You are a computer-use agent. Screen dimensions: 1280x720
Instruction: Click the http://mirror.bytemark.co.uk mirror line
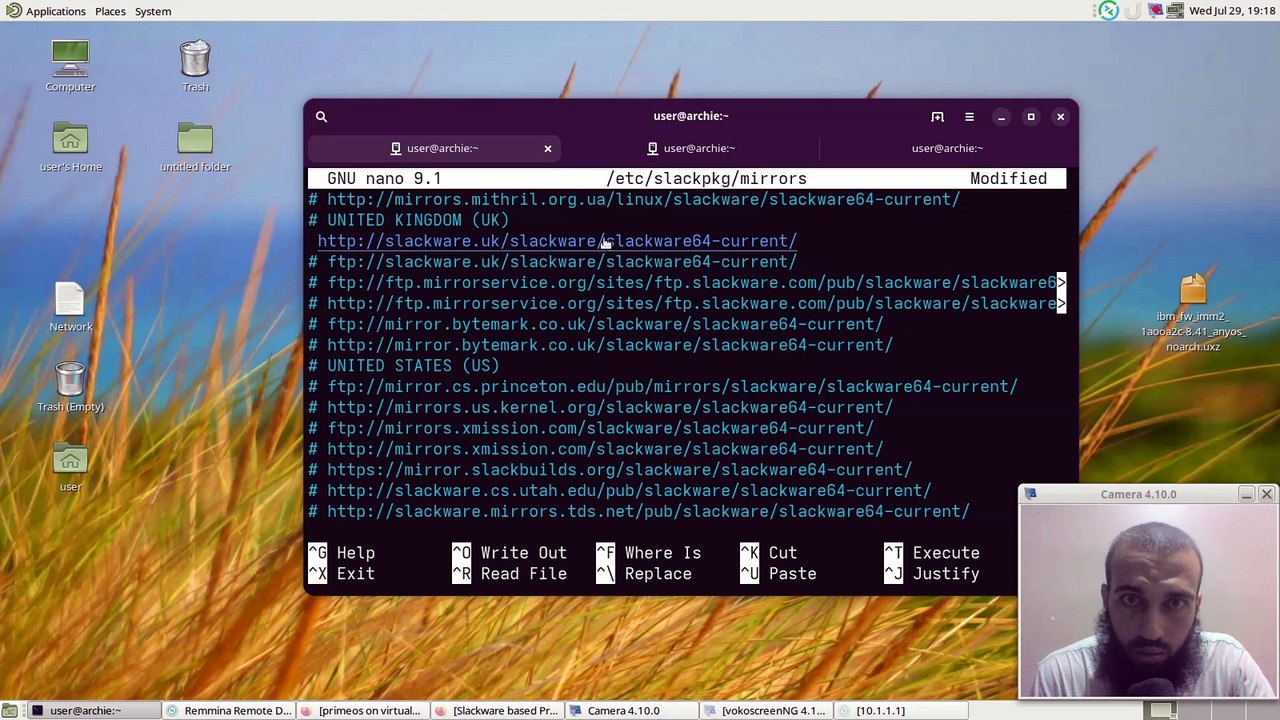coord(600,345)
